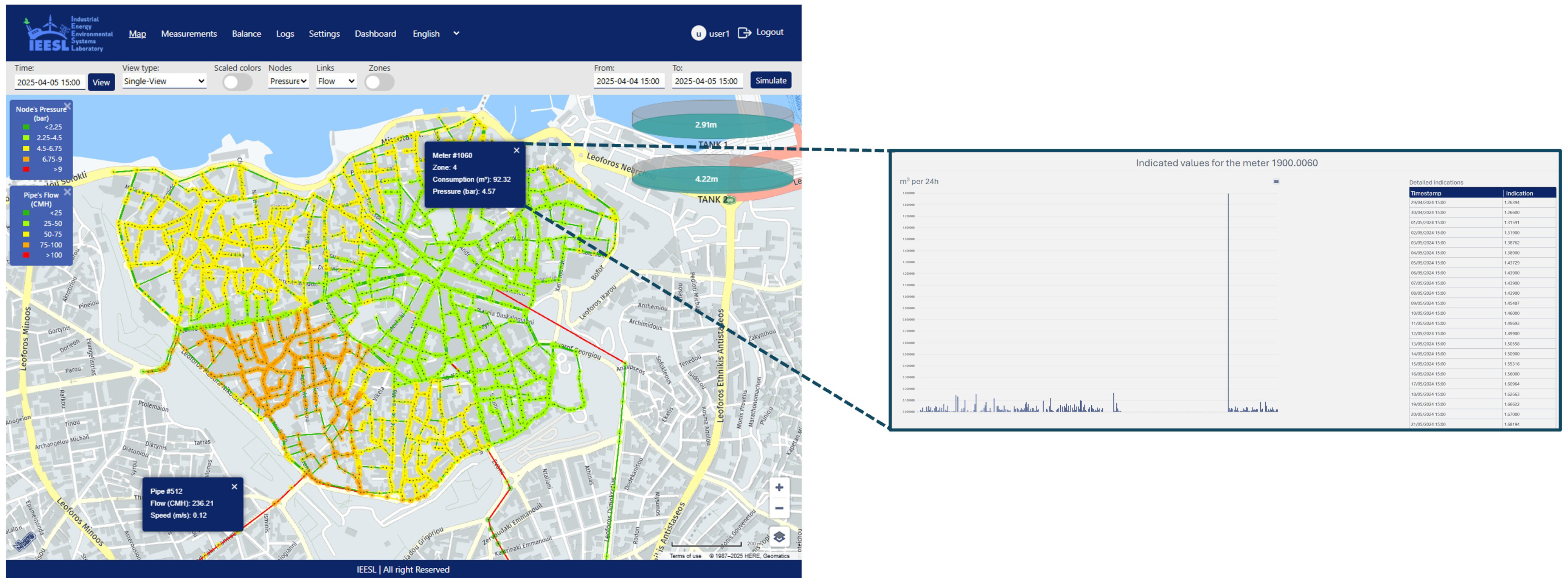Open the Map menu item
This screenshot has height=583, width=1568.
(138, 33)
